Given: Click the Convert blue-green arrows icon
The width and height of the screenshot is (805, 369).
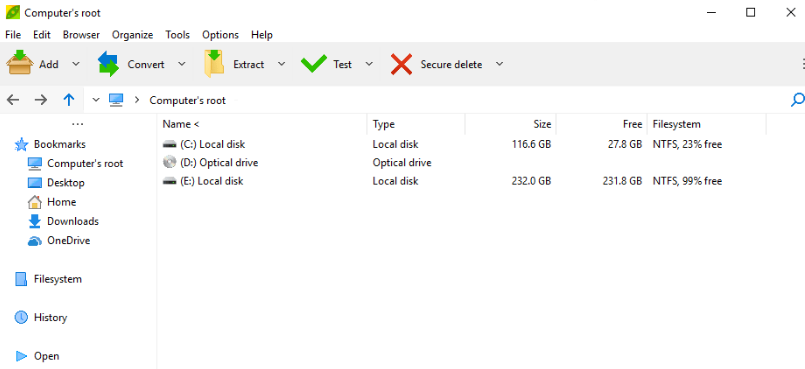Looking at the screenshot, I should [x=108, y=64].
